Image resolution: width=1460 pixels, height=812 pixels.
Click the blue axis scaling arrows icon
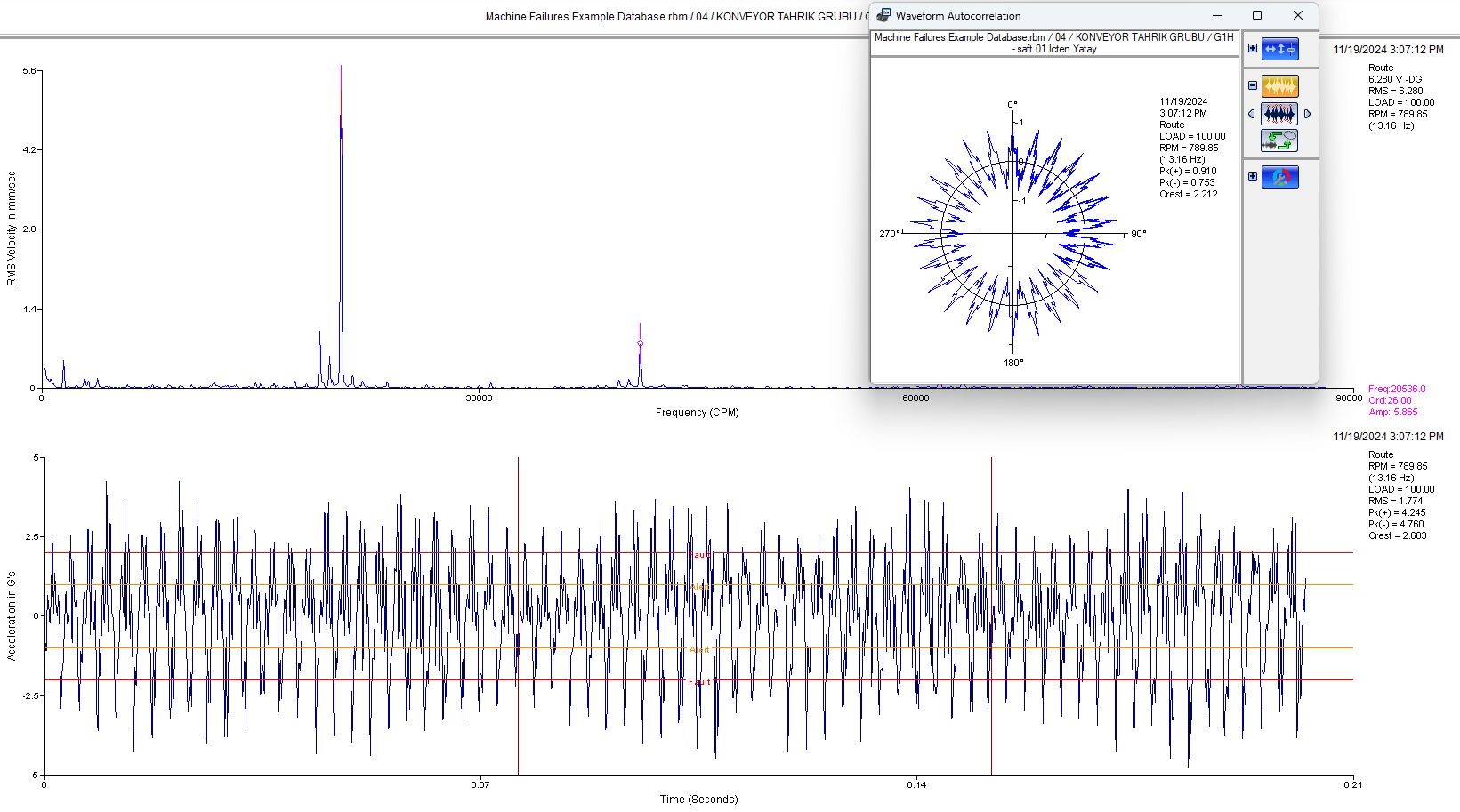pyautogui.click(x=1280, y=49)
